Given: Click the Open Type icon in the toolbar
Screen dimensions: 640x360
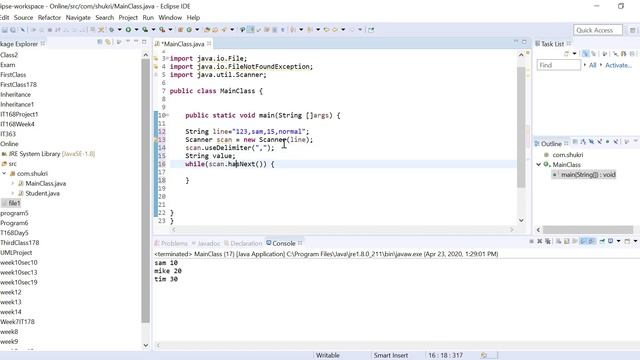Looking at the screenshot, I should (x=207, y=30).
